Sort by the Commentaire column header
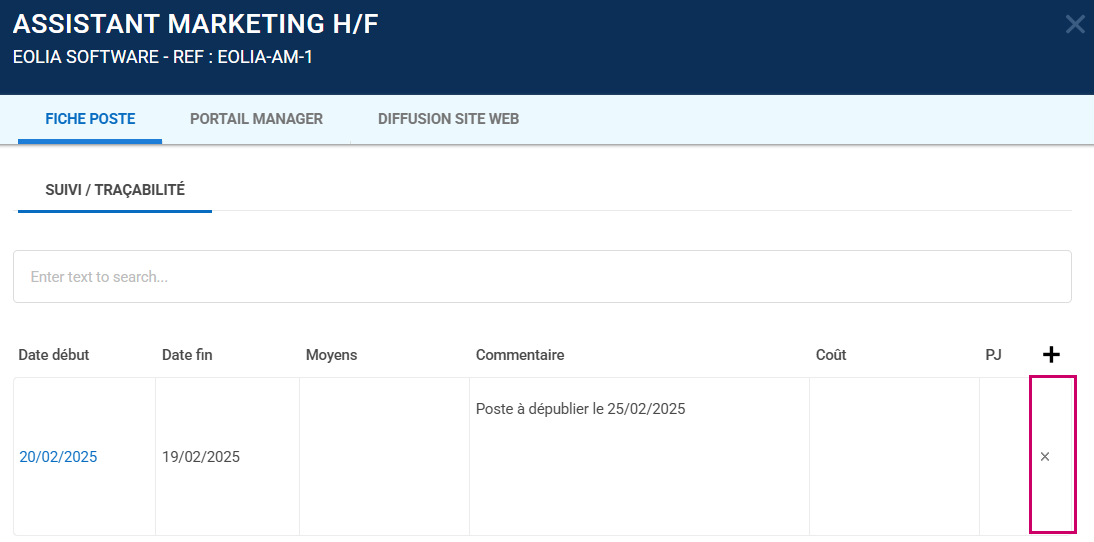 [x=520, y=355]
